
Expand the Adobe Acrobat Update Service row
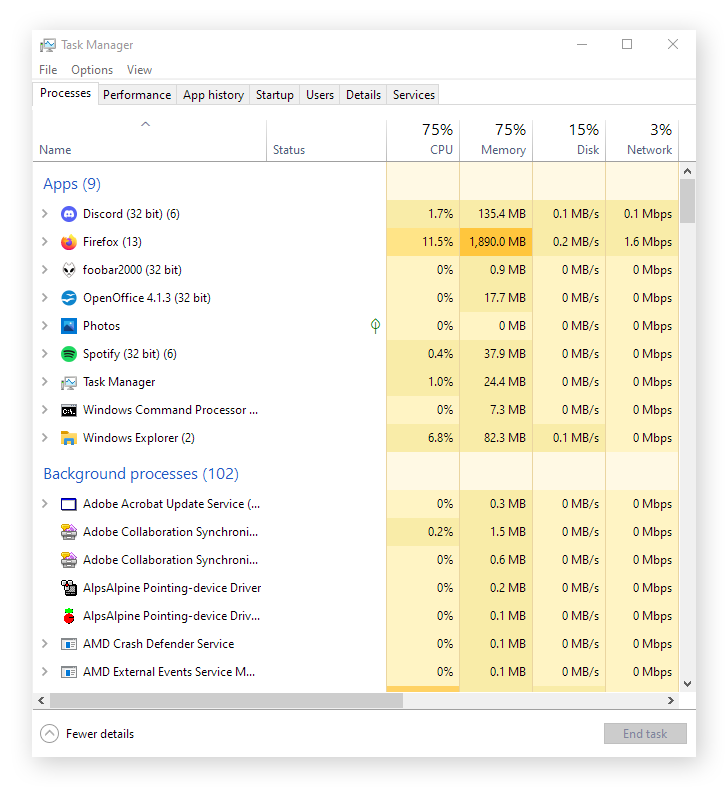tap(44, 504)
